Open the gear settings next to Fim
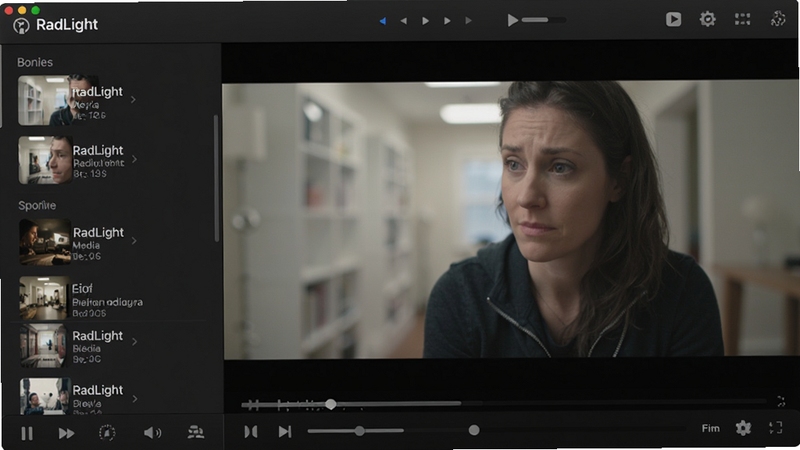The height and width of the screenshot is (450, 800). tap(743, 428)
